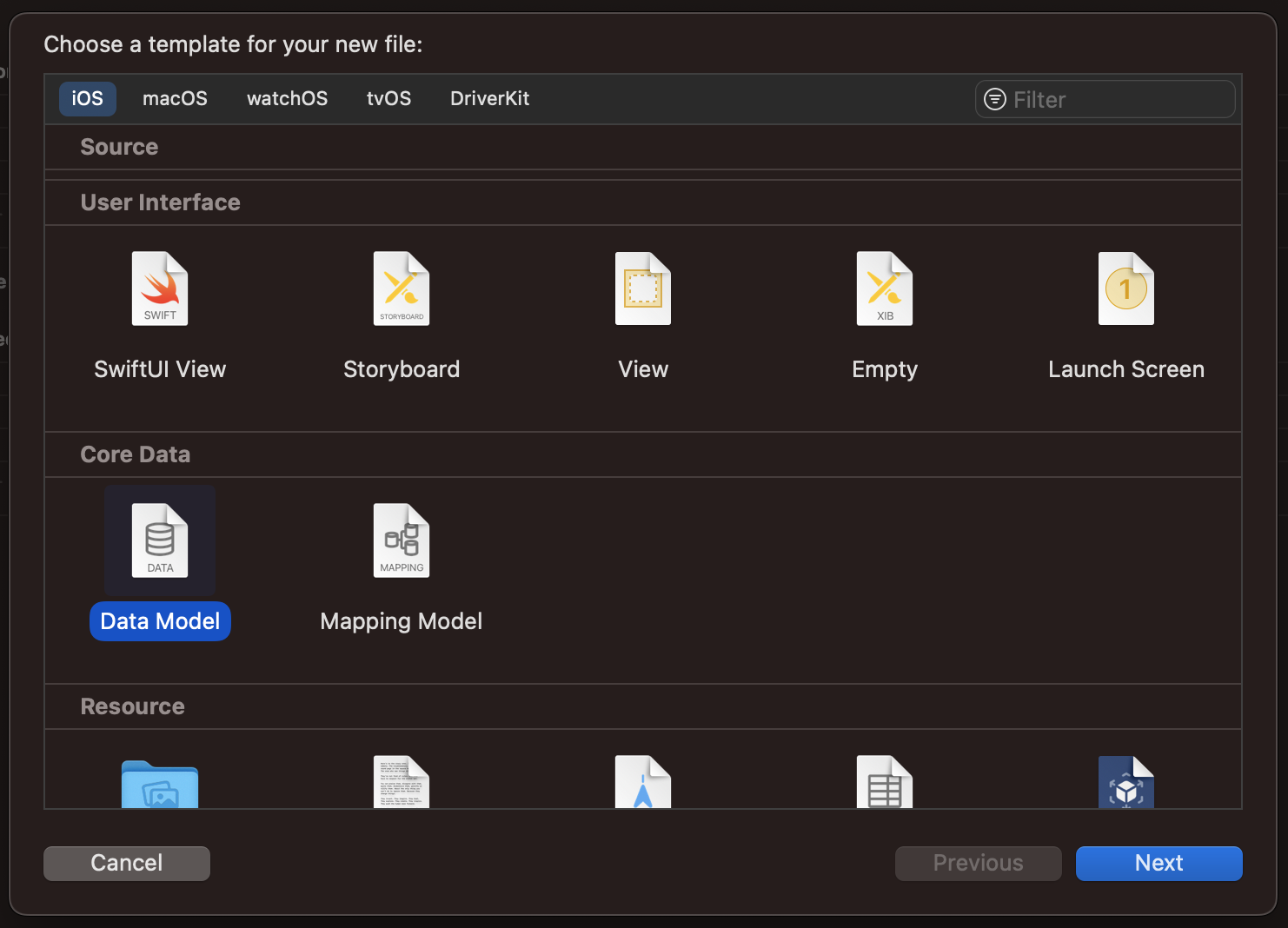Choose the GPX location arrow file template
The height and width of the screenshot is (928, 1288).
643,782
